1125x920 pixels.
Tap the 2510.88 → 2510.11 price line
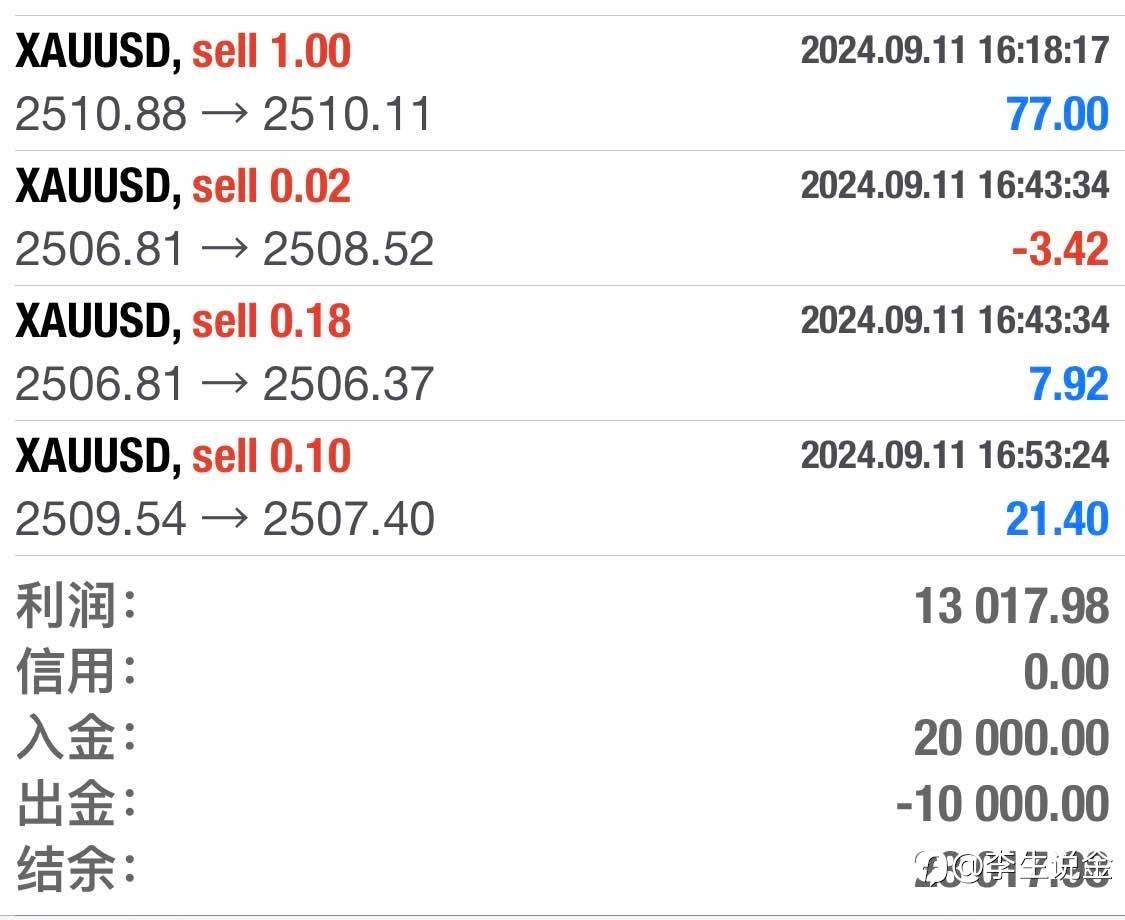tap(223, 115)
